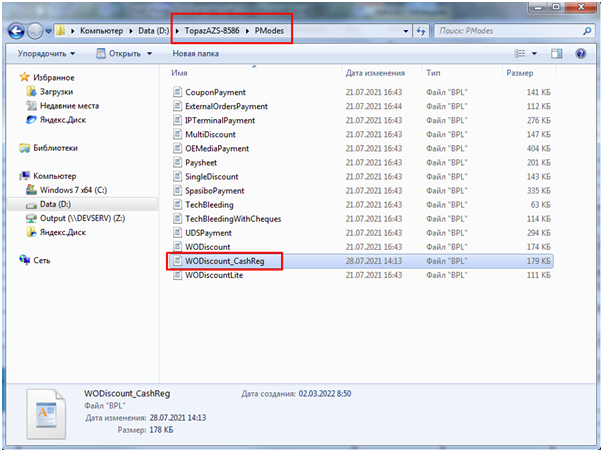This screenshot has width=603, height=452.
Task: Open the address bar history dropdown
Action: [x=406, y=32]
